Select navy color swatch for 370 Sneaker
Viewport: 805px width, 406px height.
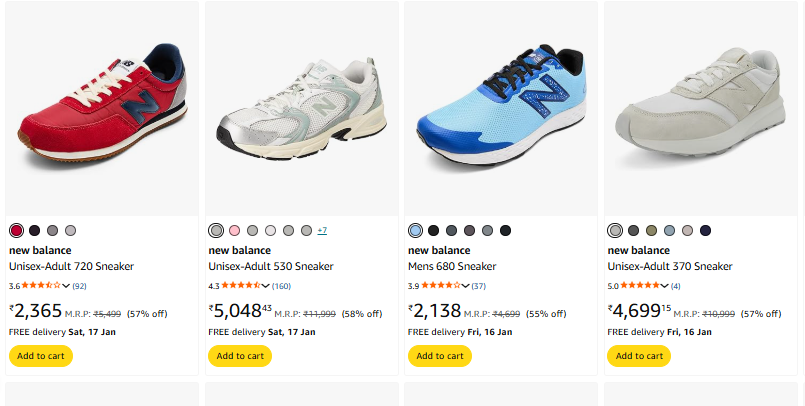click(x=705, y=231)
